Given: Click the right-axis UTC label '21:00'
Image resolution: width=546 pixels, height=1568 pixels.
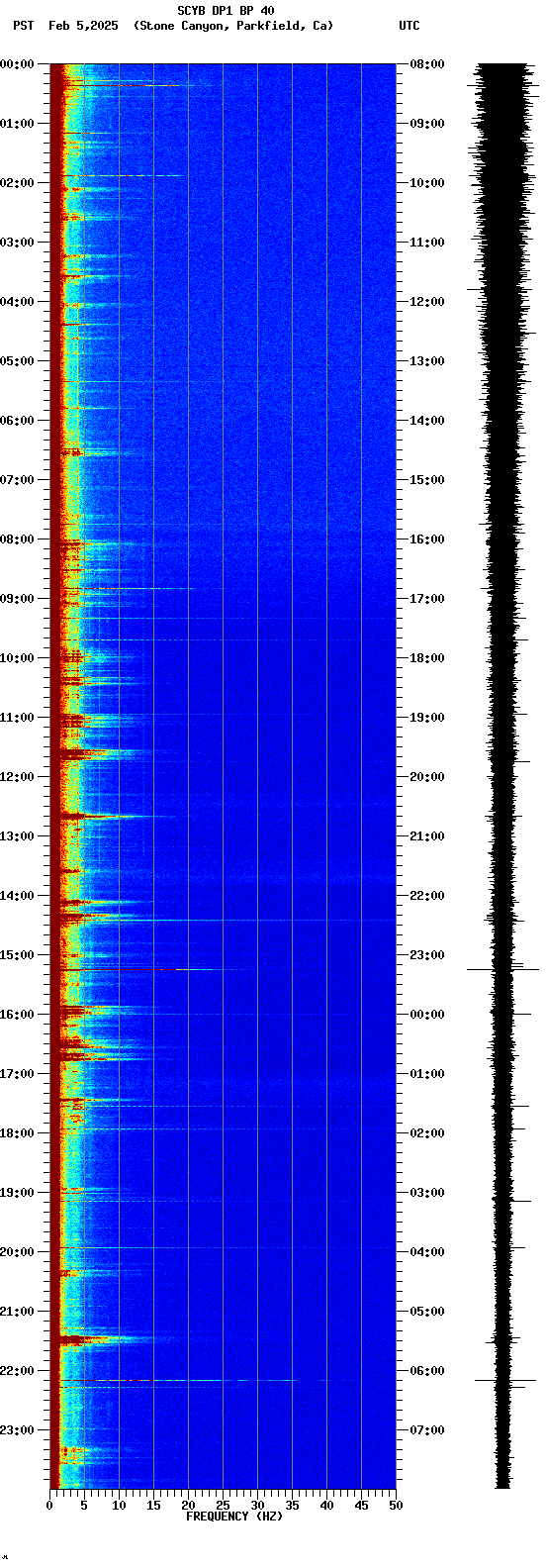Looking at the screenshot, I should pos(427,836).
